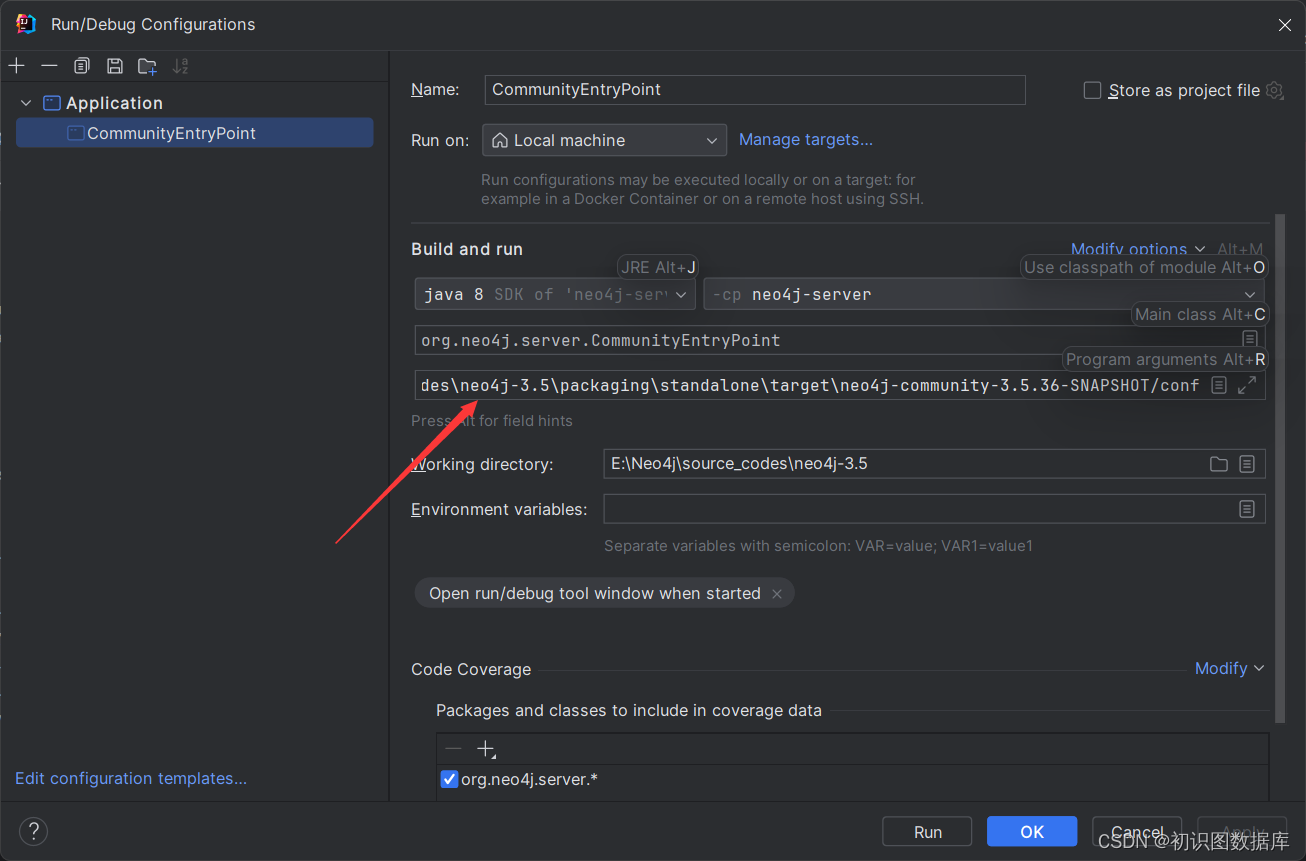
Task: Remove selected configuration with minus icon
Action: point(49,66)
